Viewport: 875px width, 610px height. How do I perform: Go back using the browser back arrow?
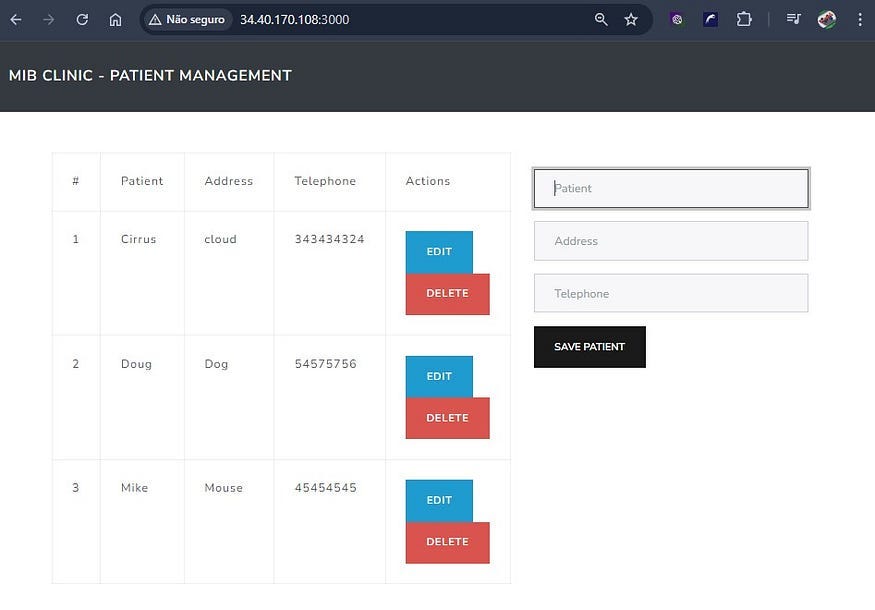(16, 20)
